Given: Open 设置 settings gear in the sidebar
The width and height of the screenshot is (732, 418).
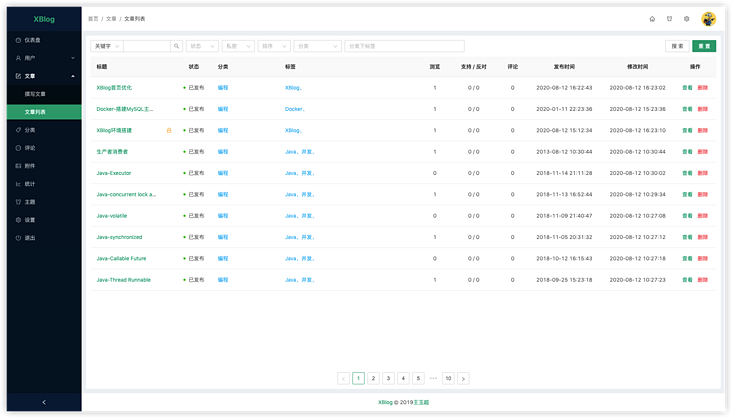Looking at the screenshot, I should tap(18, 220).
